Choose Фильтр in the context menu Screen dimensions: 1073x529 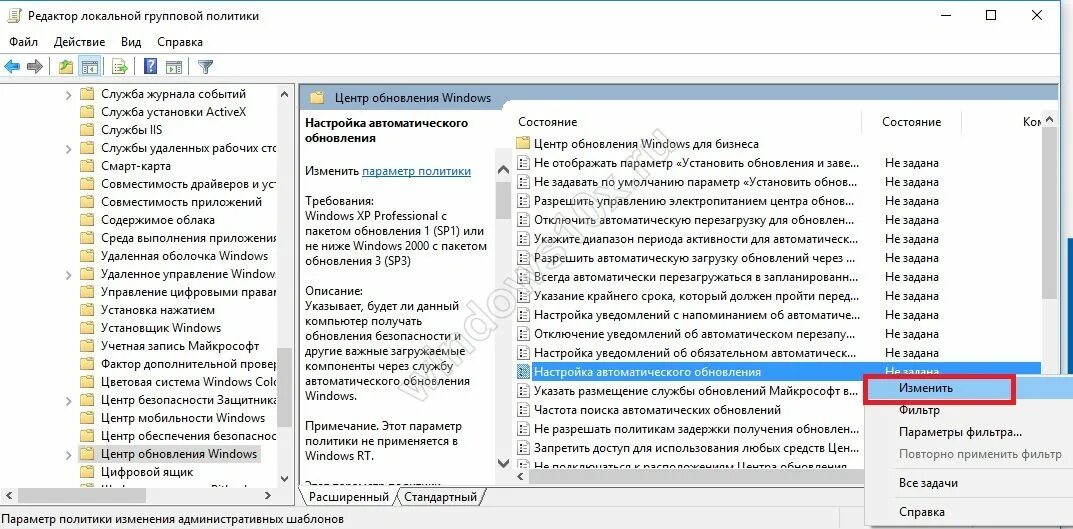pyautogui.click(x=919, y=410)
